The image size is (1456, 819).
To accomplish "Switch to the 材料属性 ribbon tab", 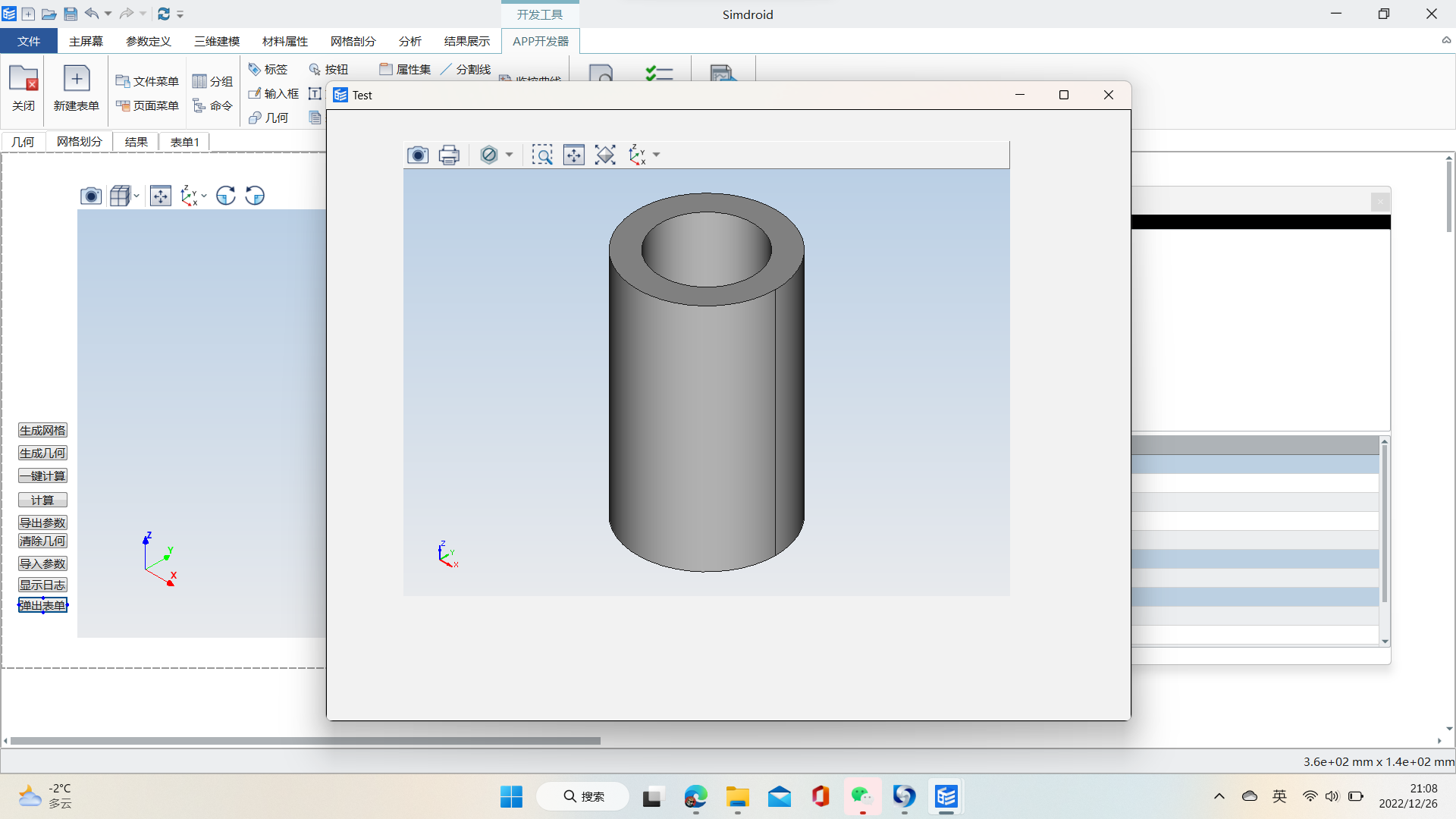I will 285,41.
